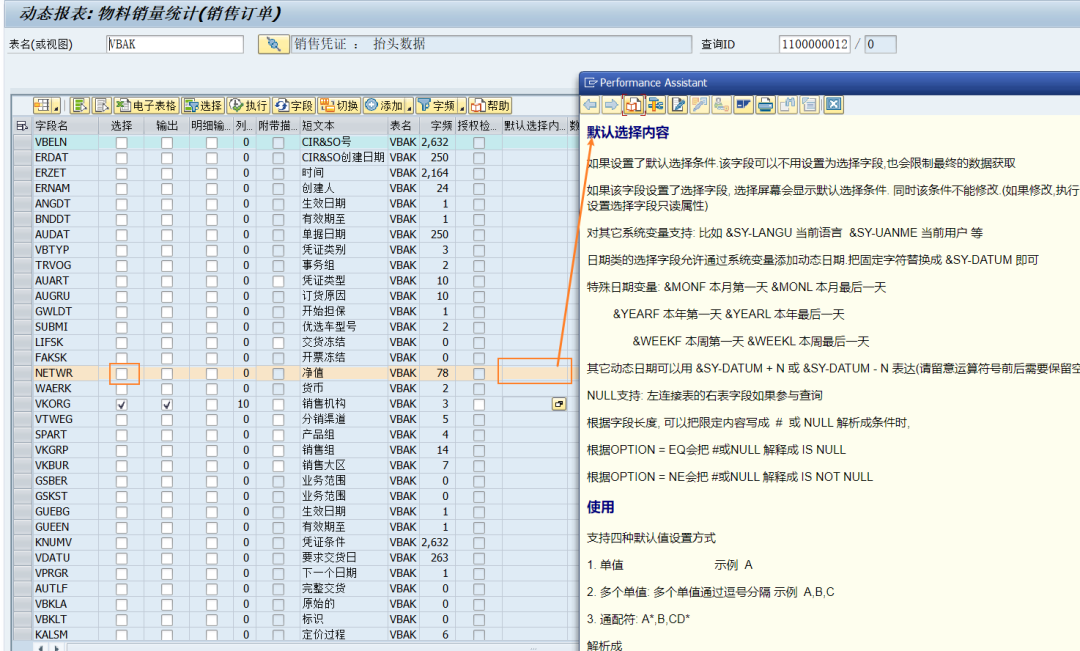Refresh fields with 字段 button

[x=294, y=105]
